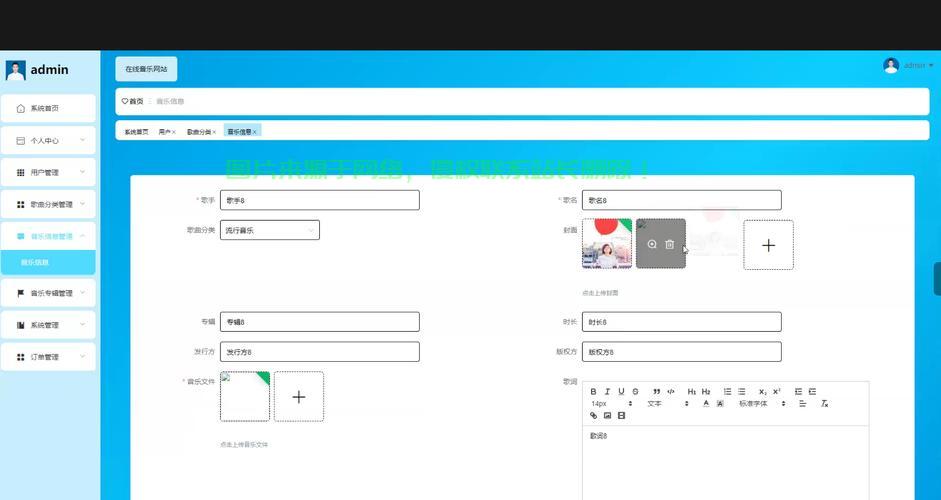Expand the 音乐专辑管理 sidebar menu chevron
This screenshot has height=500, width=941.
pos(82,293)
